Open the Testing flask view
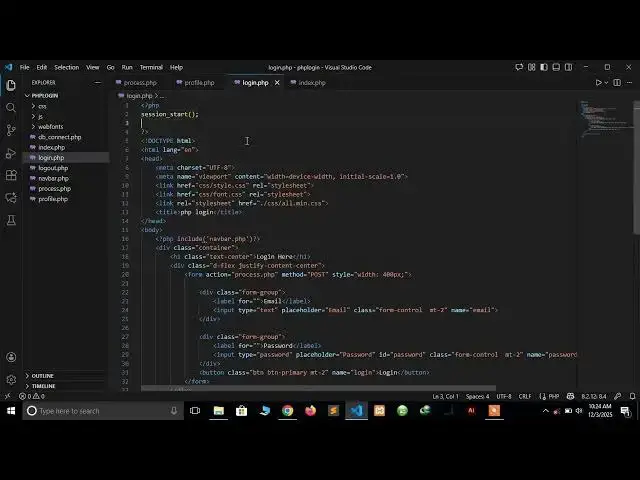 [11, 220]
